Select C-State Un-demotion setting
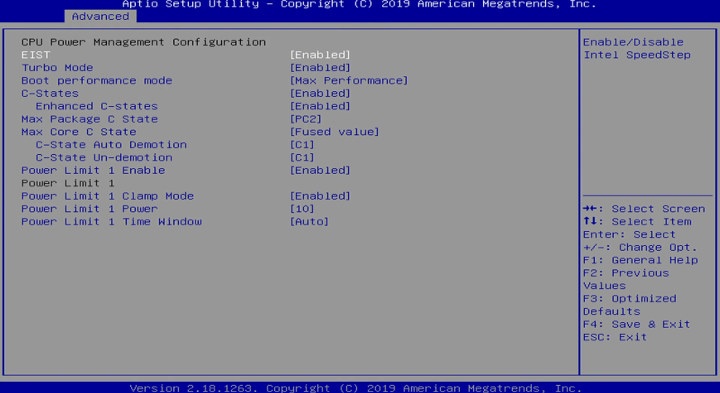The height and width of the screenshot is (393, 720). coord(104,157)
